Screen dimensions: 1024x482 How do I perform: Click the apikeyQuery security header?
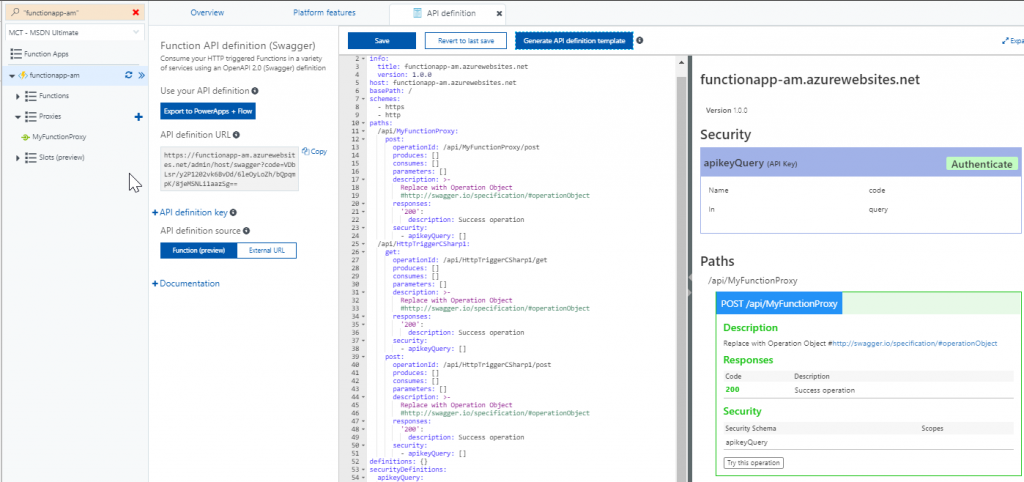click(860, 164)
